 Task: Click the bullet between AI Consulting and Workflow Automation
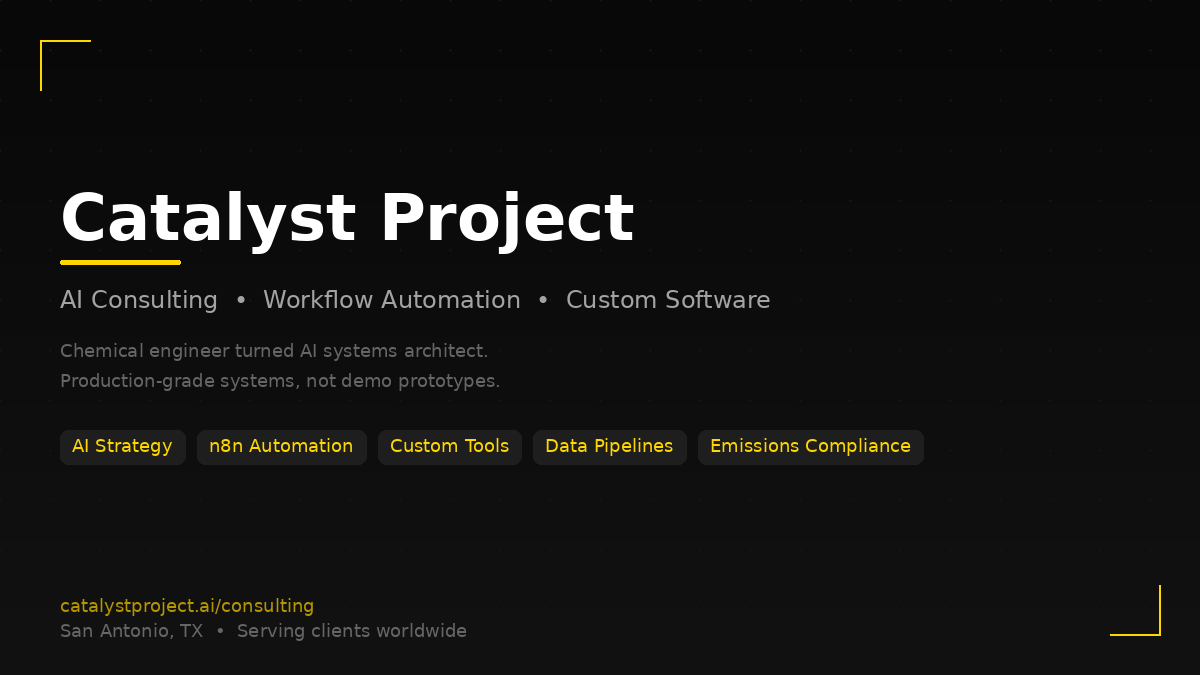point(240,300)
